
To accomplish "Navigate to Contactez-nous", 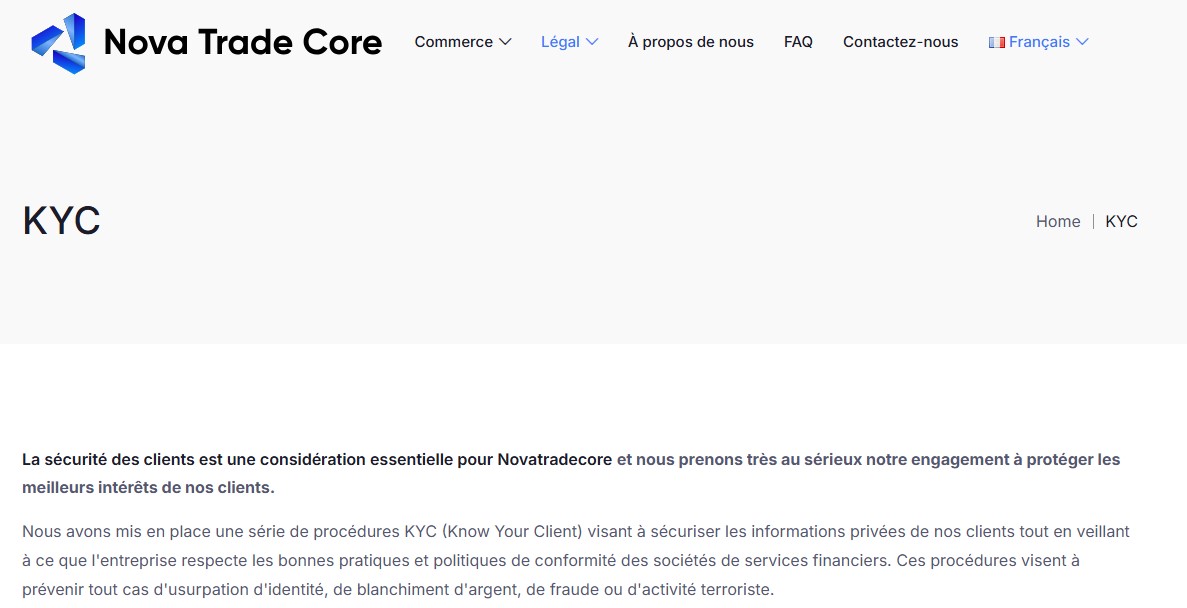I will (900, 42).
